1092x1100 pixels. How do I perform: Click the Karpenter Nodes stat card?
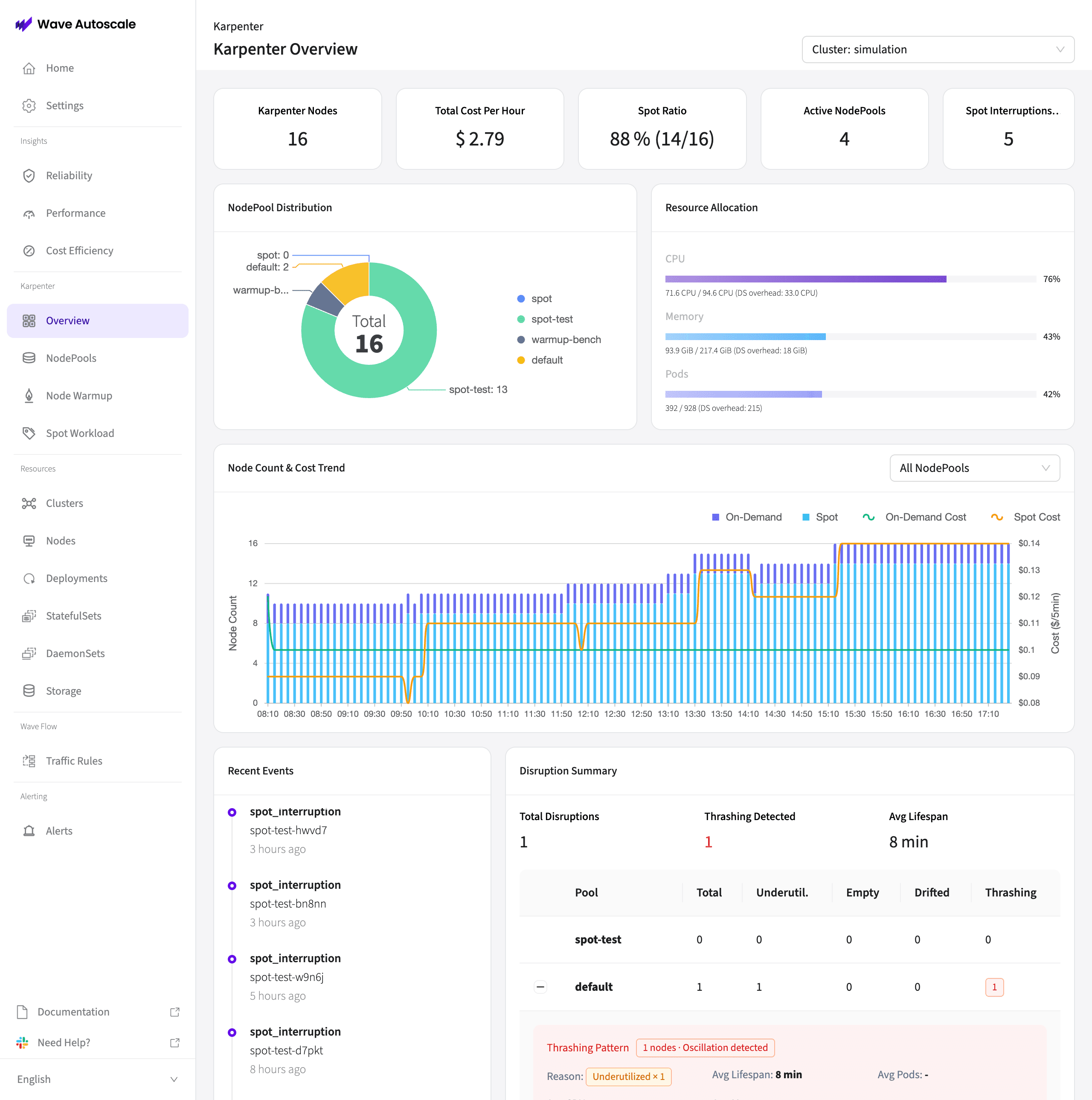[298, 129]
